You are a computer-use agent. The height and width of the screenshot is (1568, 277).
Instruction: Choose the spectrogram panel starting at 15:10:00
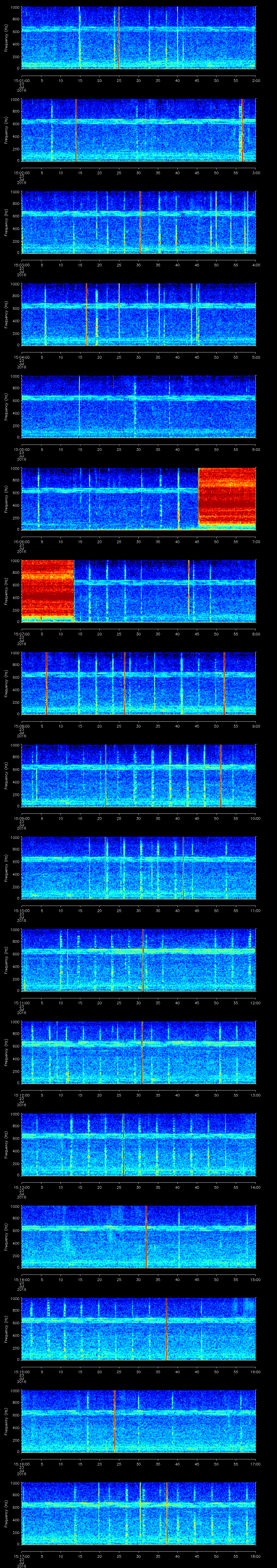tap(138, 868)
